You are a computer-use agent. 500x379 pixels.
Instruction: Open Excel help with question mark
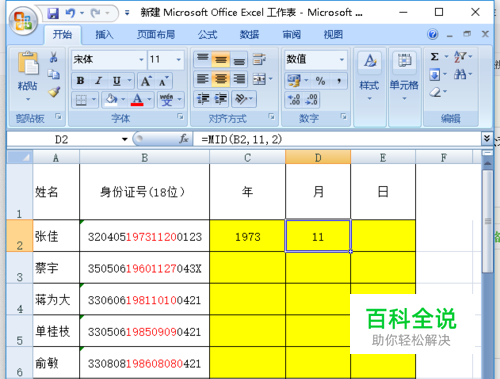pos(433,34)
